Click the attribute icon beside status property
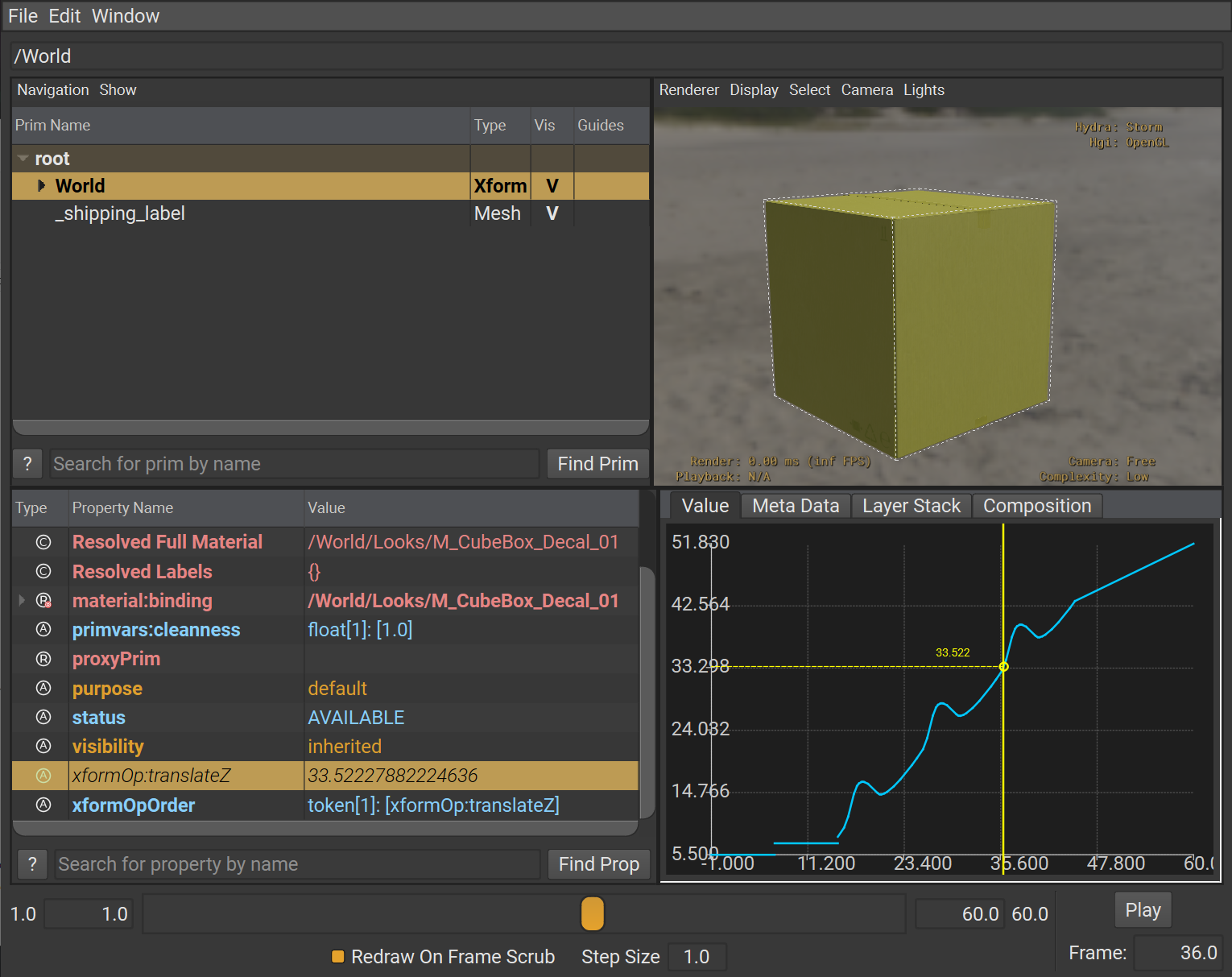This screenshot has width=1232, height=977. [43, 718]
